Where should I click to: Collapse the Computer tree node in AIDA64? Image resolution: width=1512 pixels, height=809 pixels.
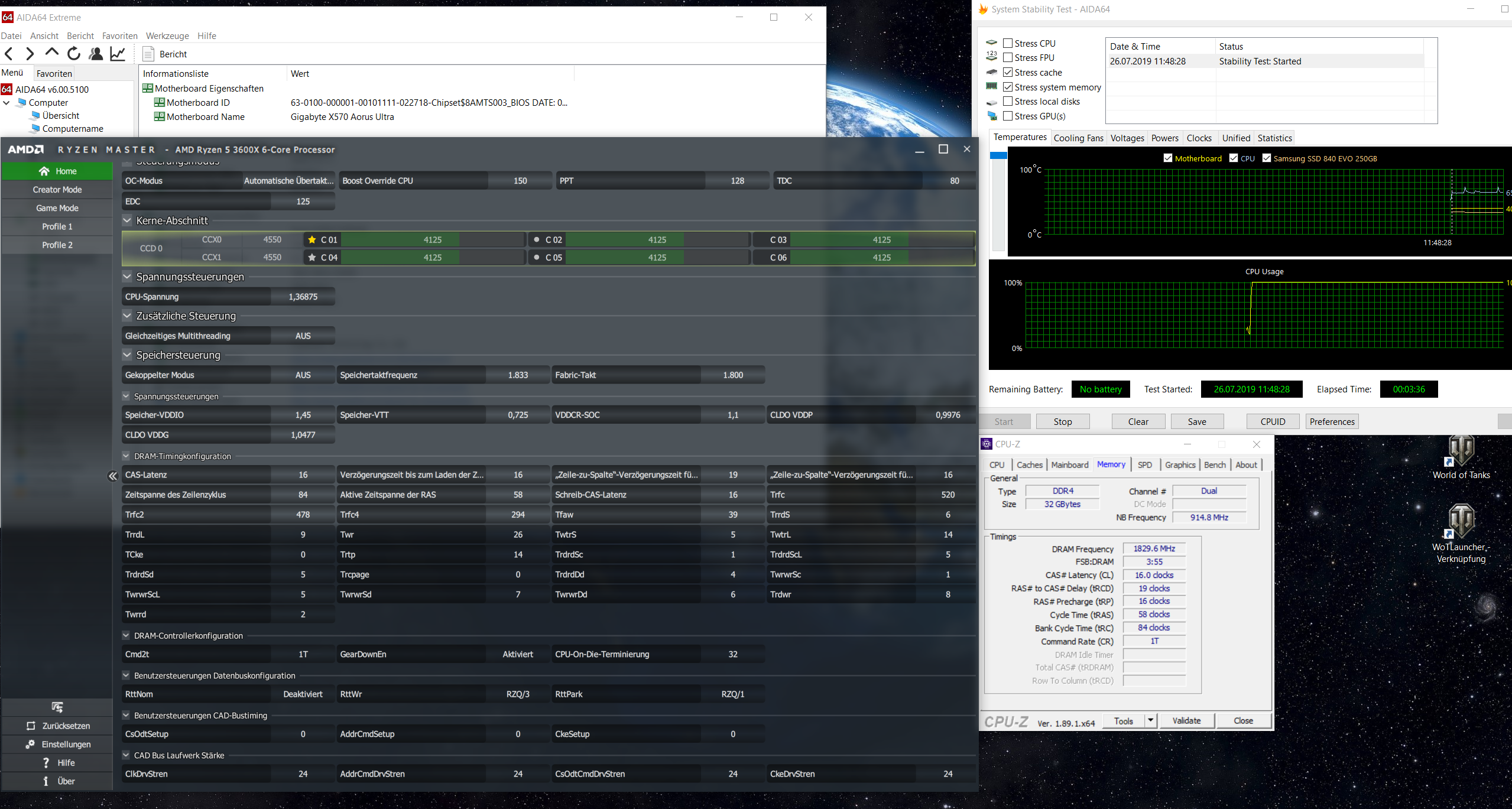(x=7, y=103)
